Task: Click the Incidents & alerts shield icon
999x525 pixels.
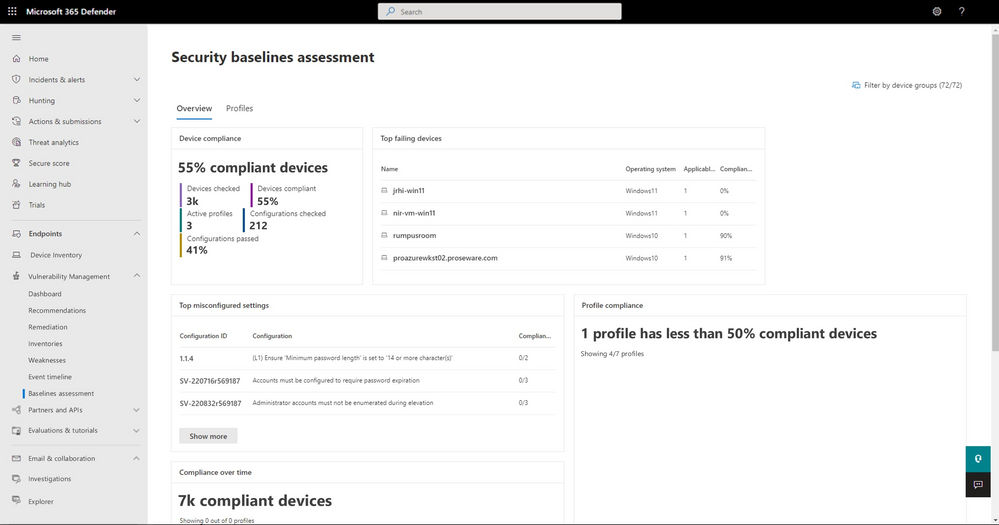Action: pos(17,80)
